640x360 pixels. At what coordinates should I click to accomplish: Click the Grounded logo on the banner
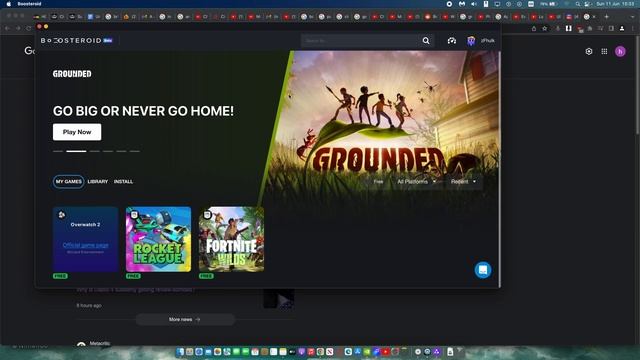pos(72,74)
